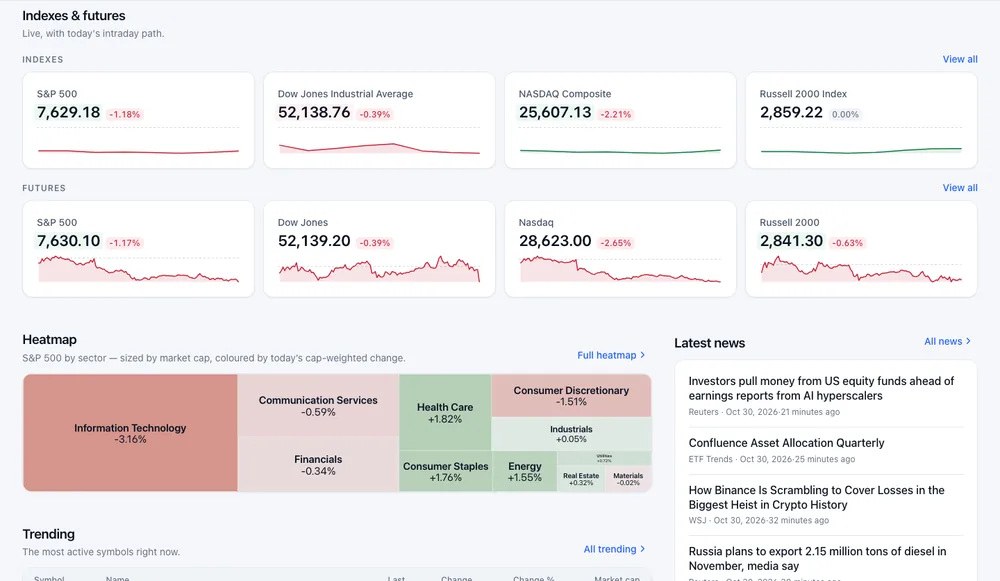
Task: Open the NASDAQ Composite index card
Action: coord(621,121)
